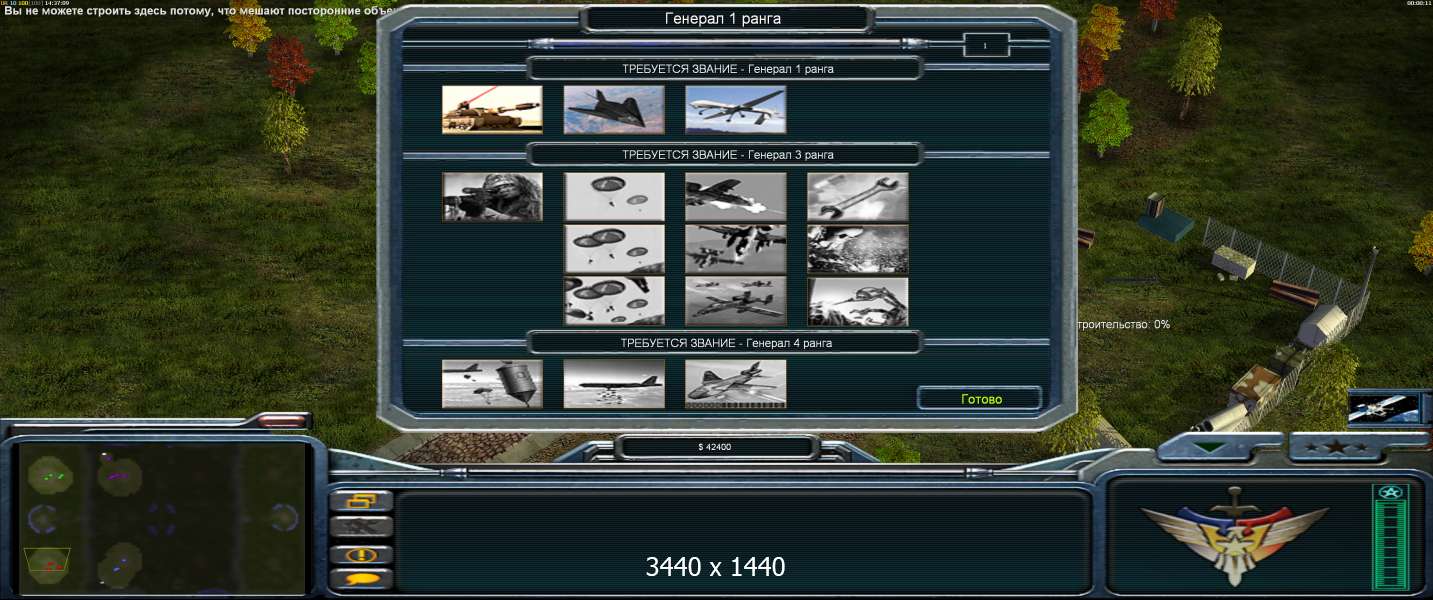Collapse the command bar with green arrow
This screenshot has width=1433, height=600.
pos(1211,447)
